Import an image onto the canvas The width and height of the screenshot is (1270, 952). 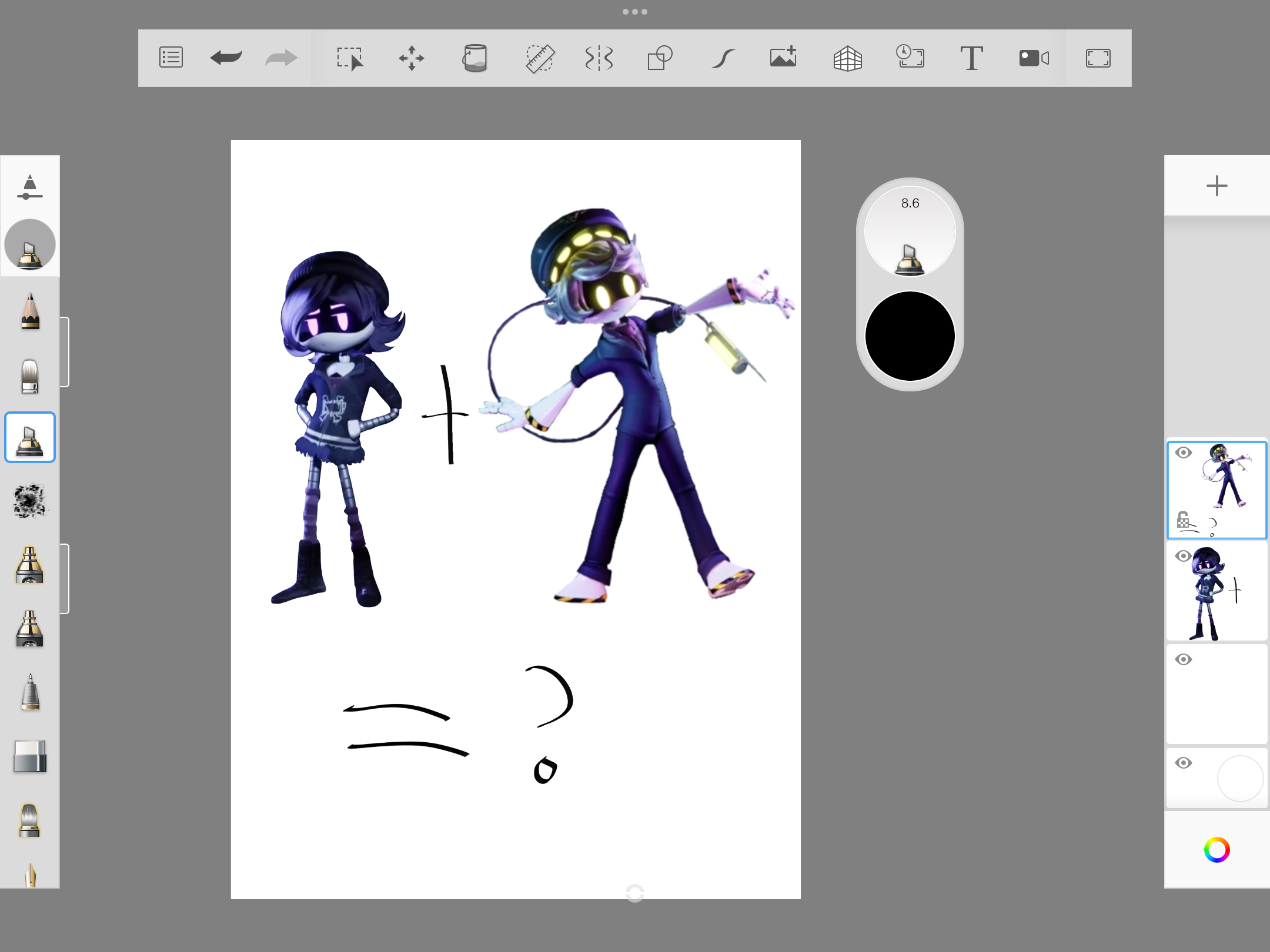(x=783, y=58)
